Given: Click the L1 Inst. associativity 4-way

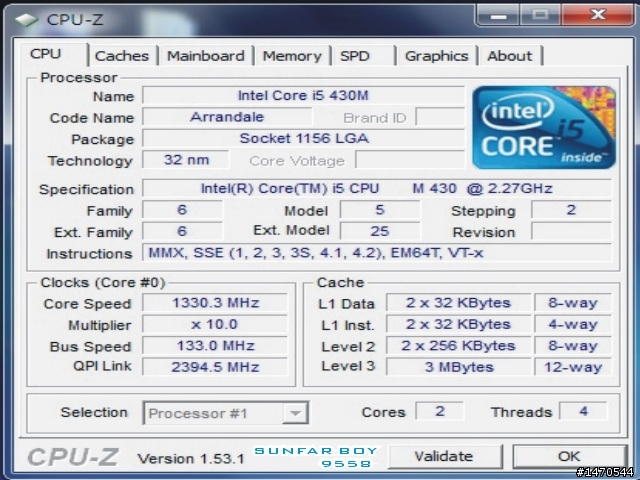Looking at the screenshot, I should click(x=573, y=324).
